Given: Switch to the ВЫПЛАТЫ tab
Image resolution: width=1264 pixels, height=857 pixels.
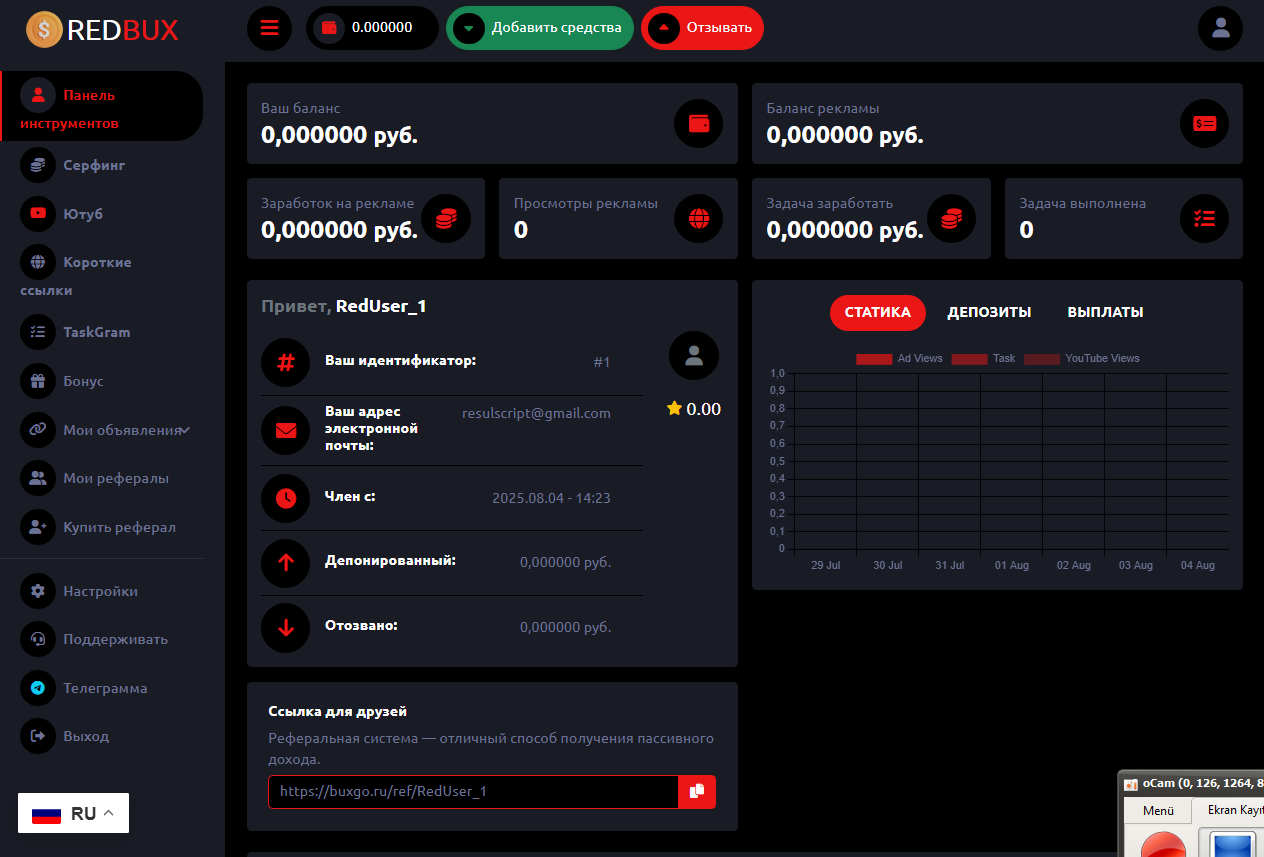Looking at the screenshot, I should (1105, 312).
